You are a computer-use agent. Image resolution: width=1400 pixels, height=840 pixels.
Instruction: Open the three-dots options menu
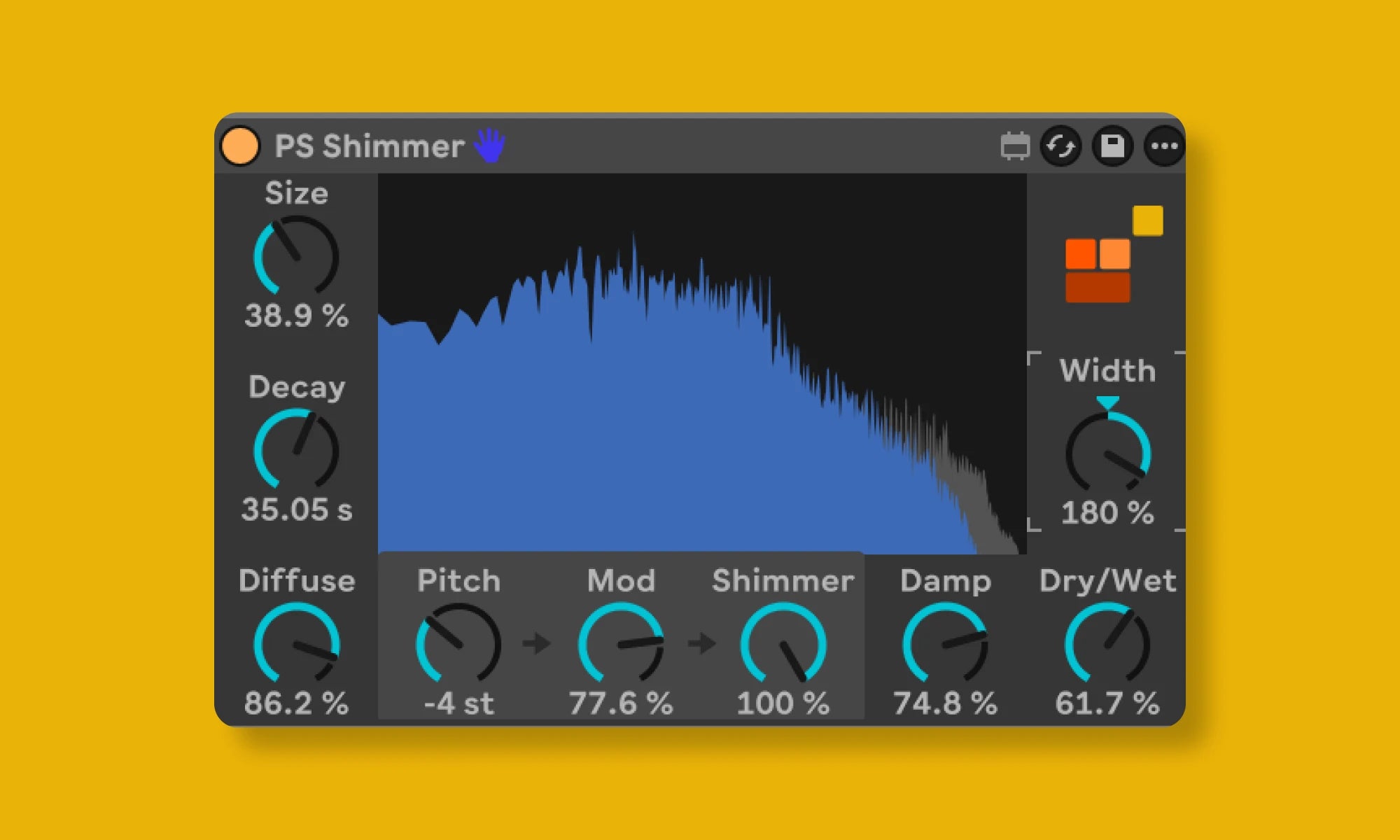1164,146
